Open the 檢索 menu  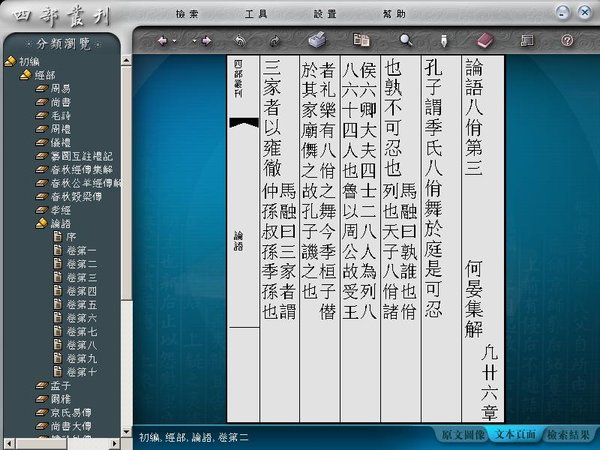[x=187, y=14]
